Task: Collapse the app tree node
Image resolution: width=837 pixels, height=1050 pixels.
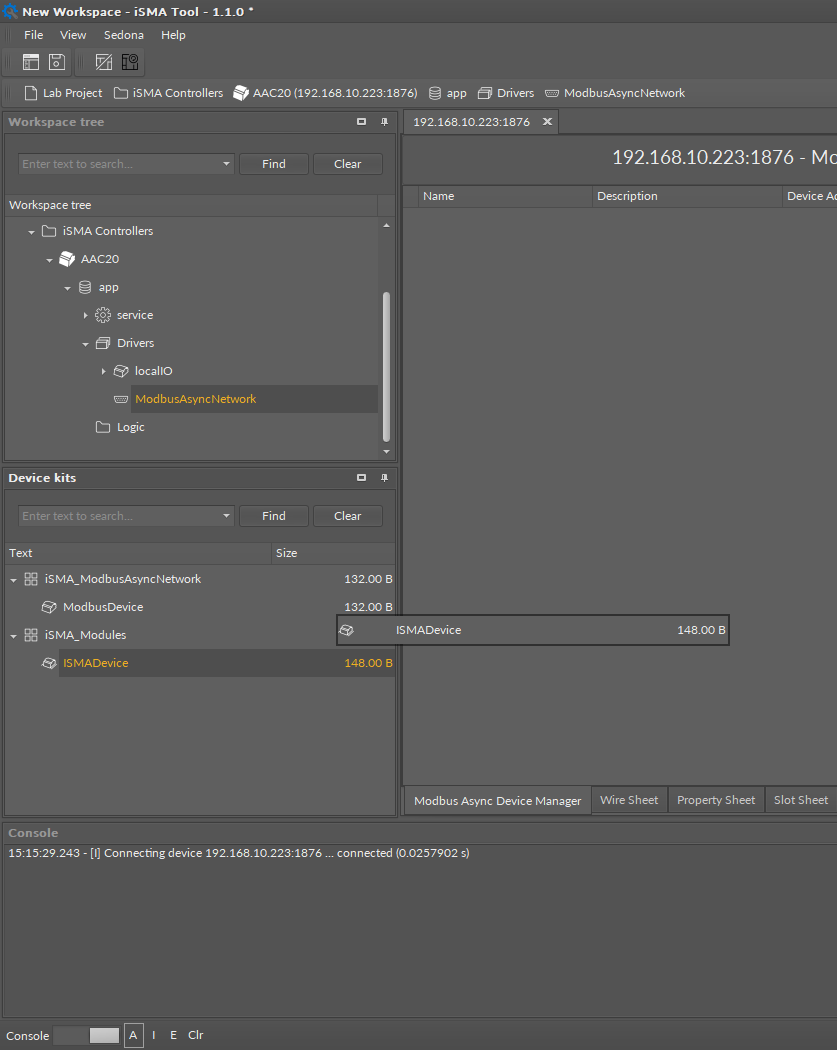Action: [68, 288]
